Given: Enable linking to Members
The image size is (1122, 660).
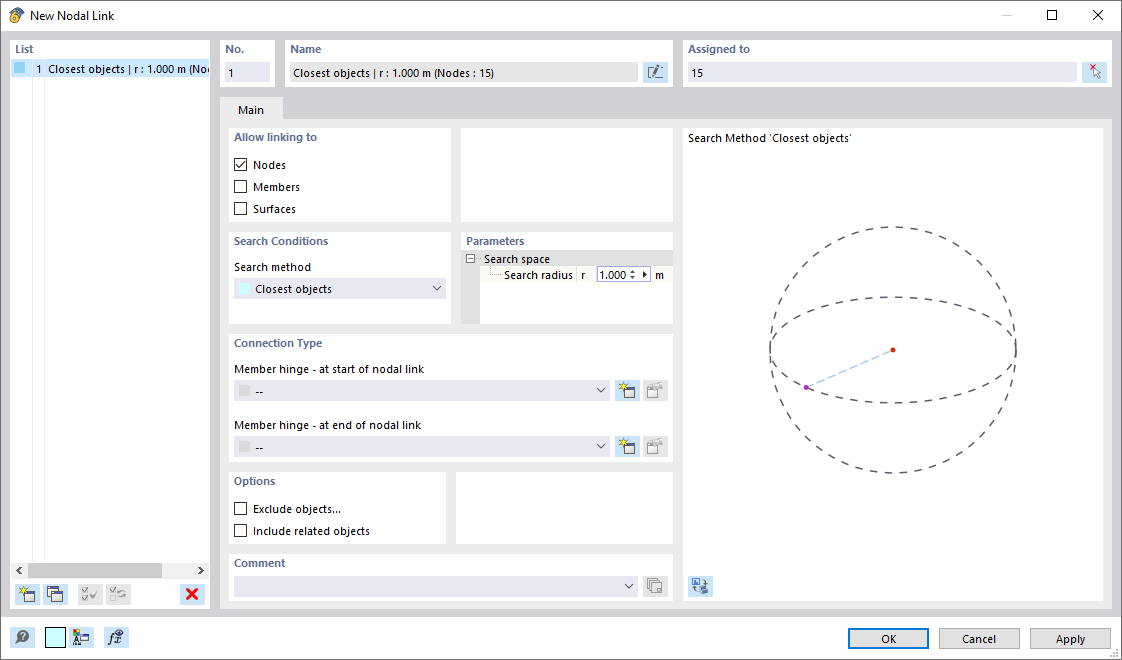Looking at the screenshot, I should click(x=240, y=186).
